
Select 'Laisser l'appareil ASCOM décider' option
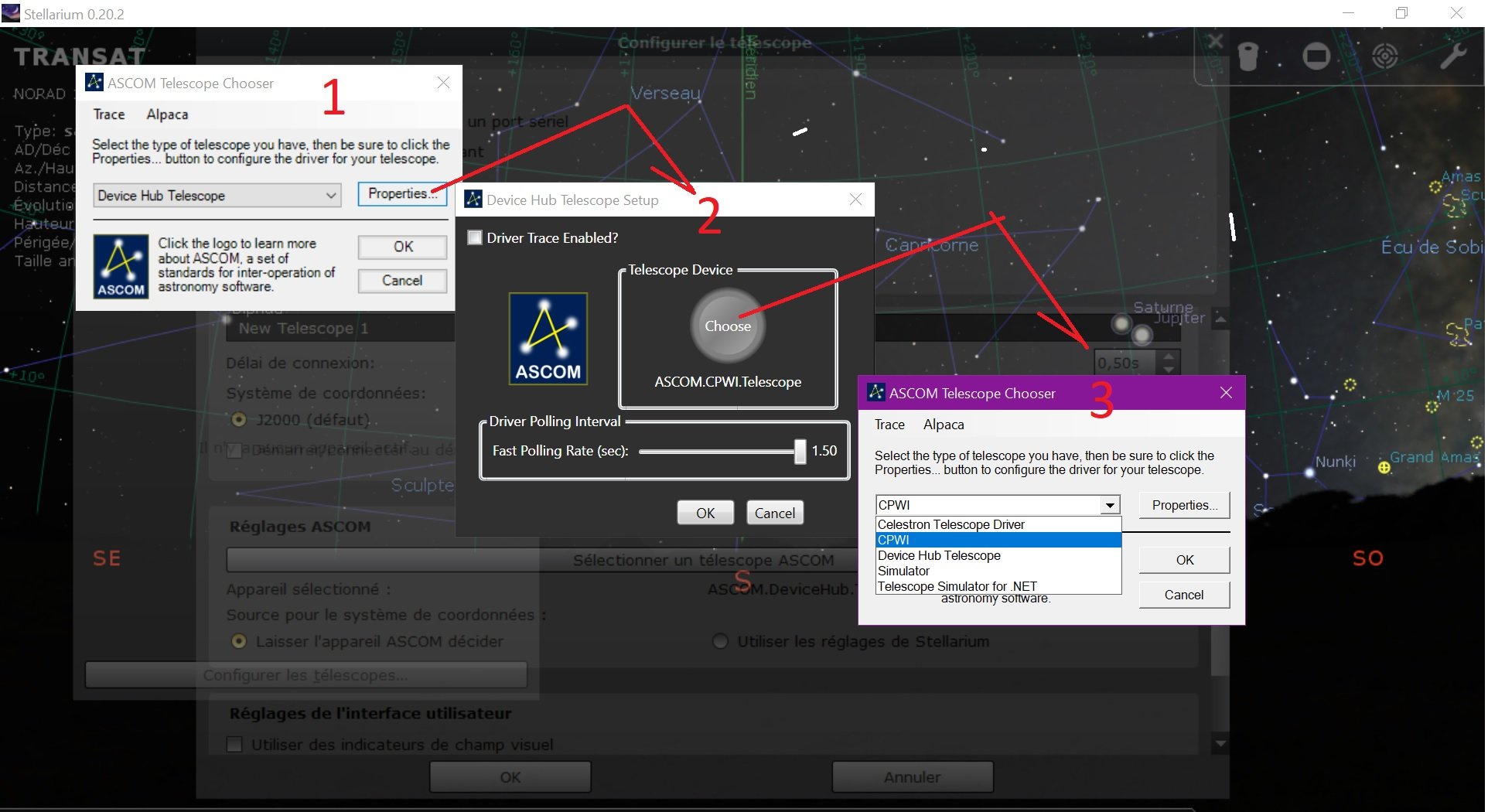239,641
